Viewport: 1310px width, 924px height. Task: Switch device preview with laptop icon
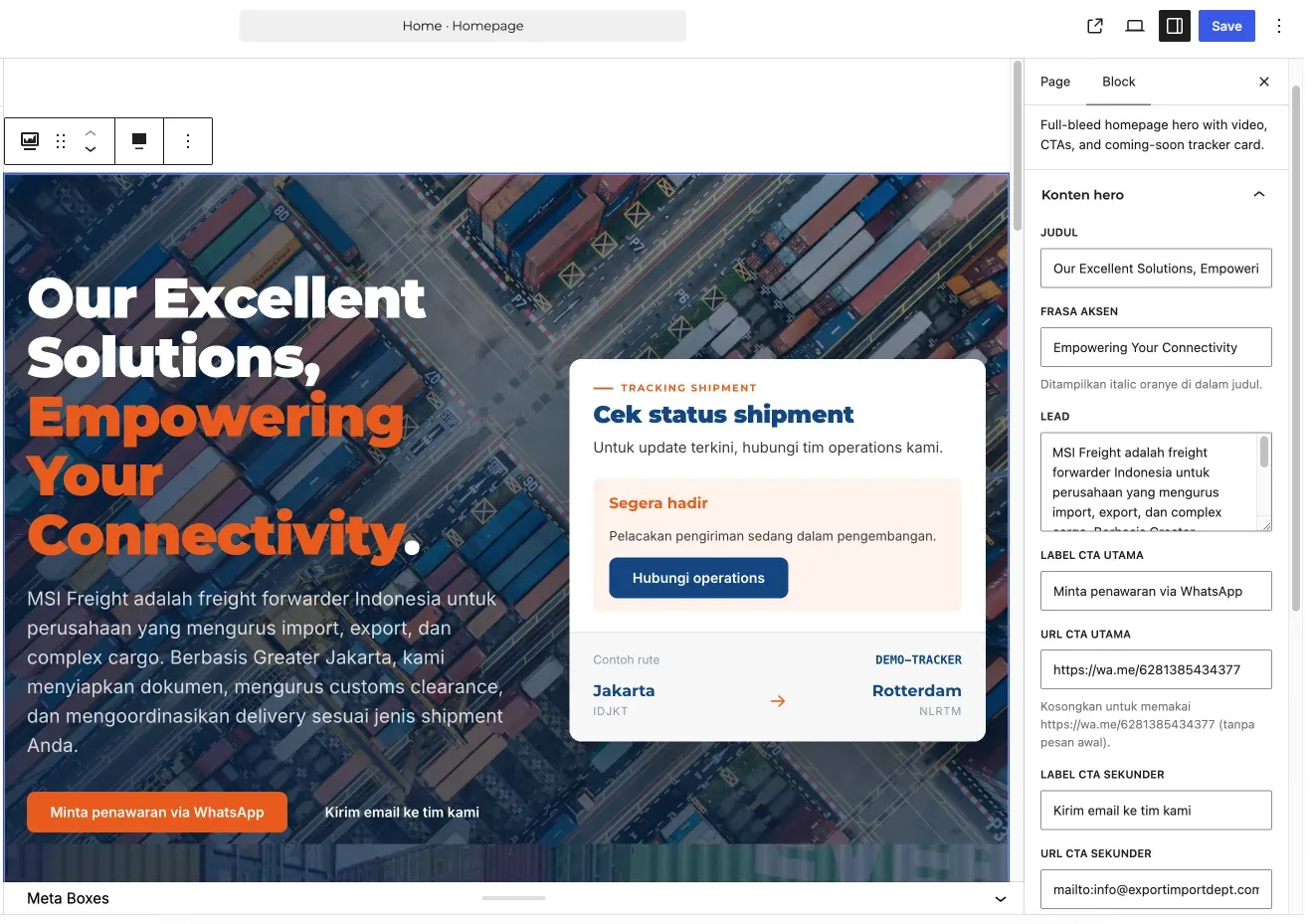[1135, 26]
